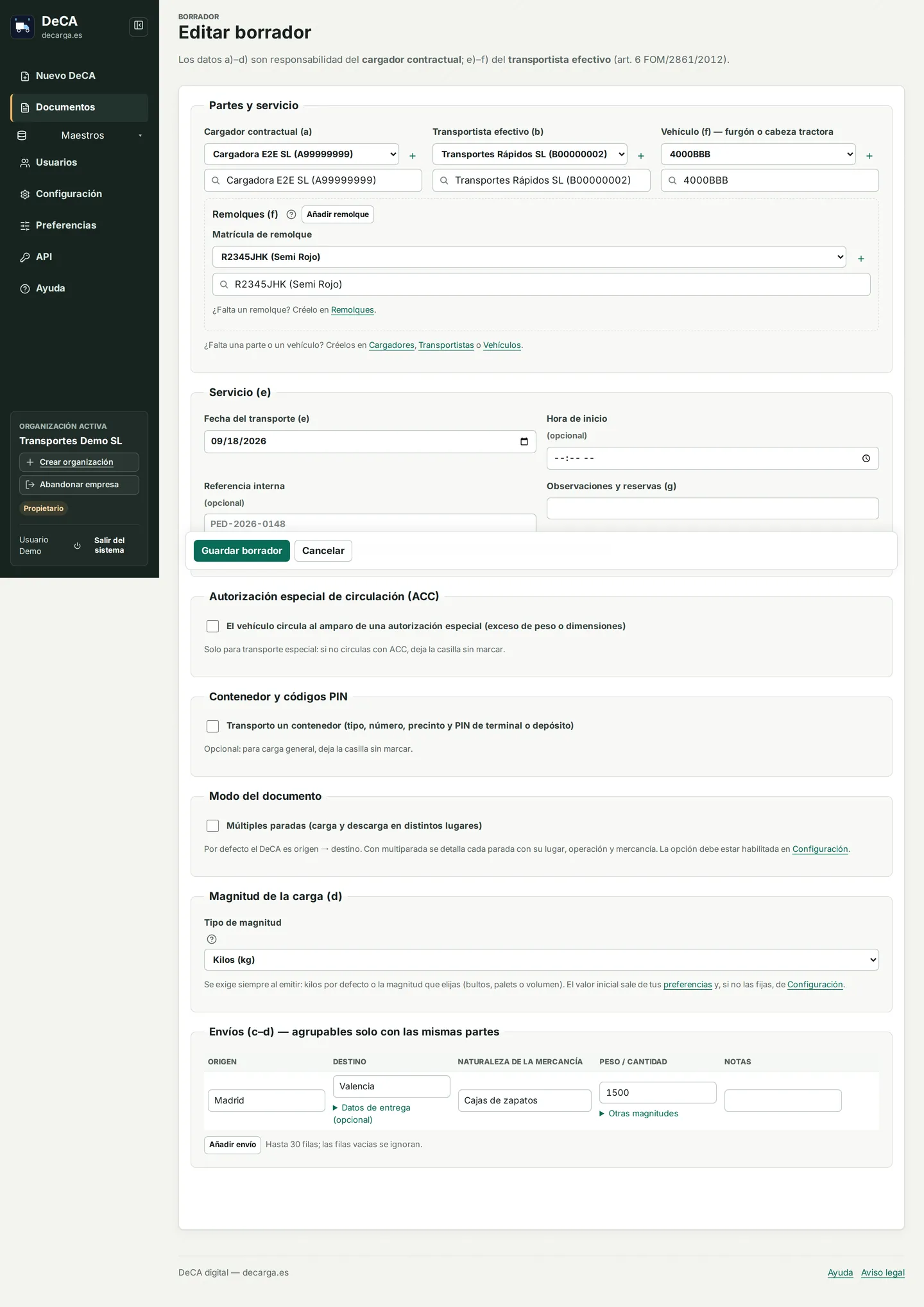The width and height of the screenshot is (924, 1307).
Task: Enable the special circulation authorization checkbox
Action: [x=213, y=626]
